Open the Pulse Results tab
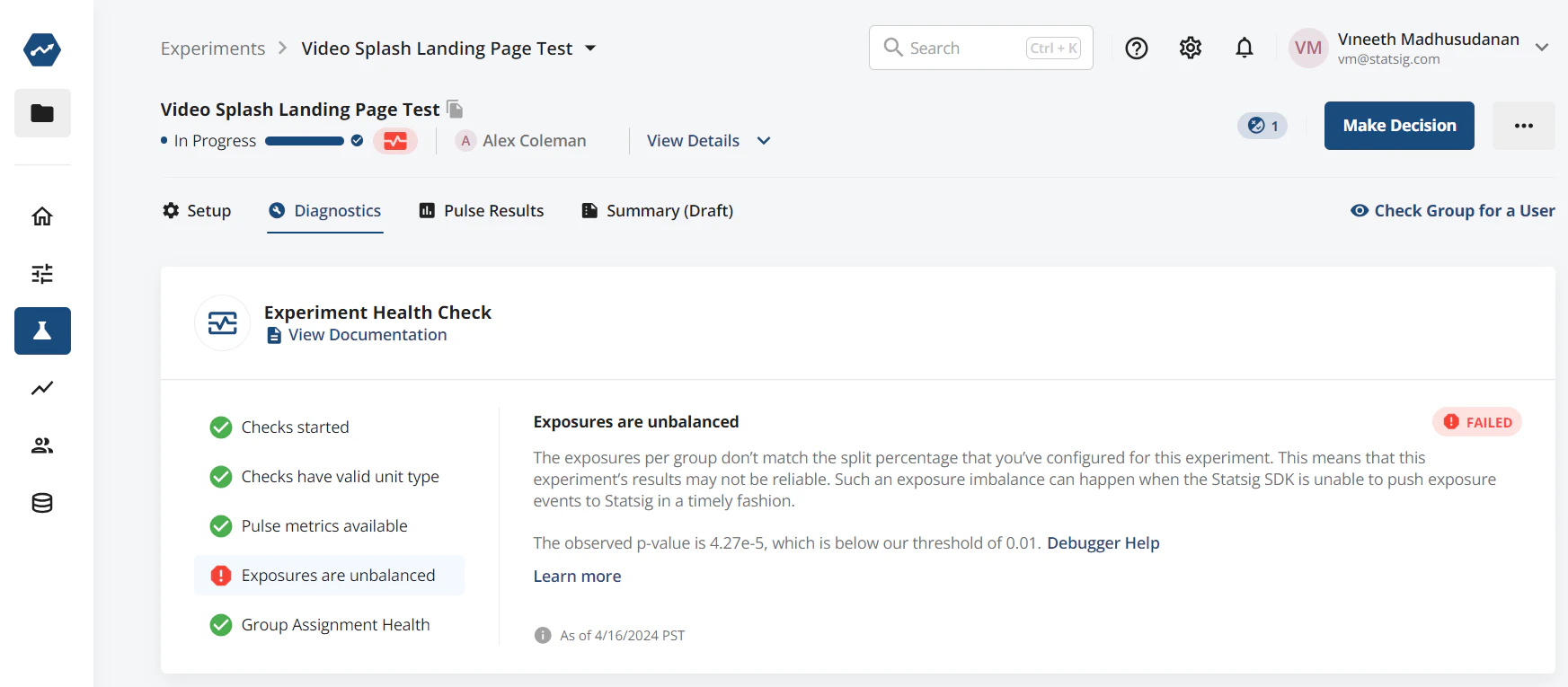Viewport: 1568px width, 687px height. [x=482, y=211]
